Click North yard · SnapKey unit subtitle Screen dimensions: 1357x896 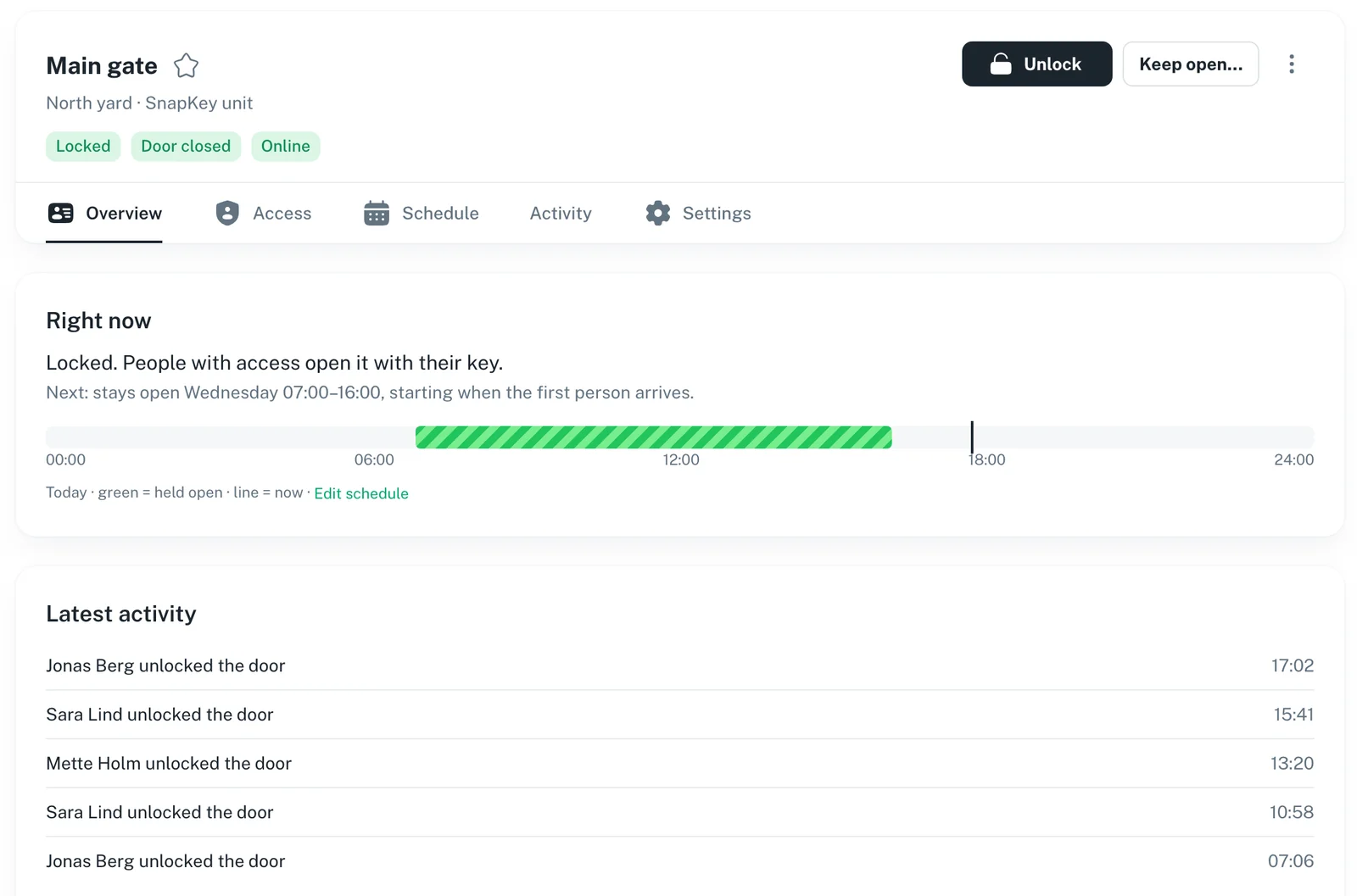tap(149, 103)
